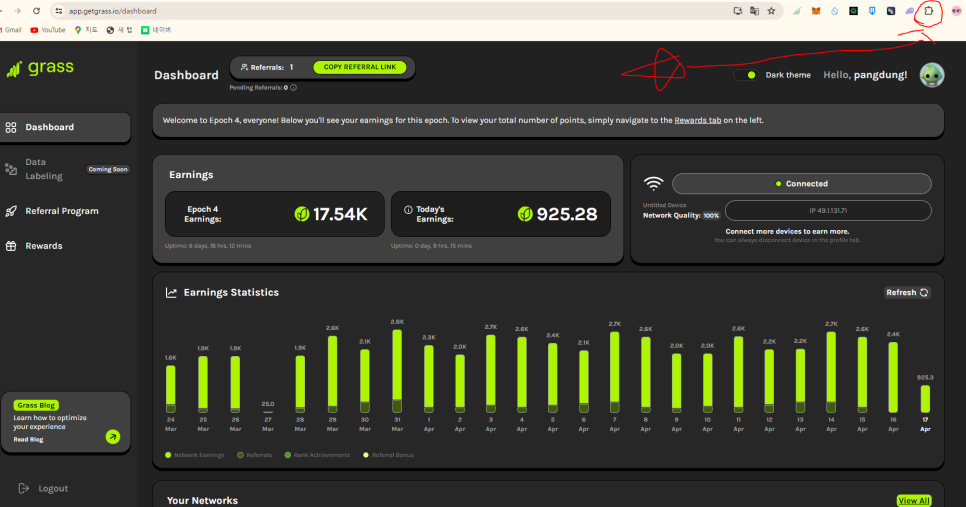Toggle the Referral Bonus legend item
This screenshot has height=507, width=966.
[x=389, y=455]
